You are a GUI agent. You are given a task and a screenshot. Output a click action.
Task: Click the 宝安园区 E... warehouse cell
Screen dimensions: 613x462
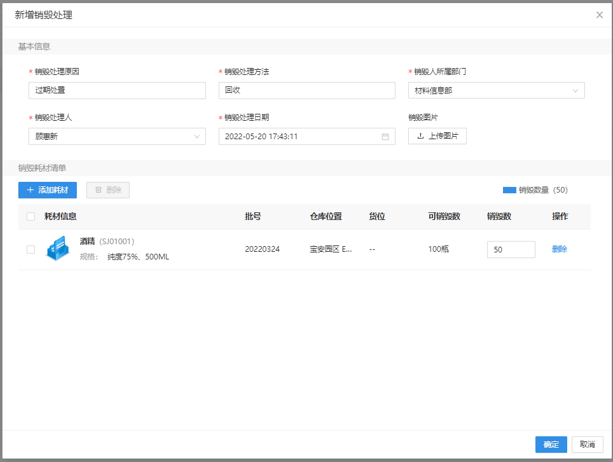click(331, 249)
